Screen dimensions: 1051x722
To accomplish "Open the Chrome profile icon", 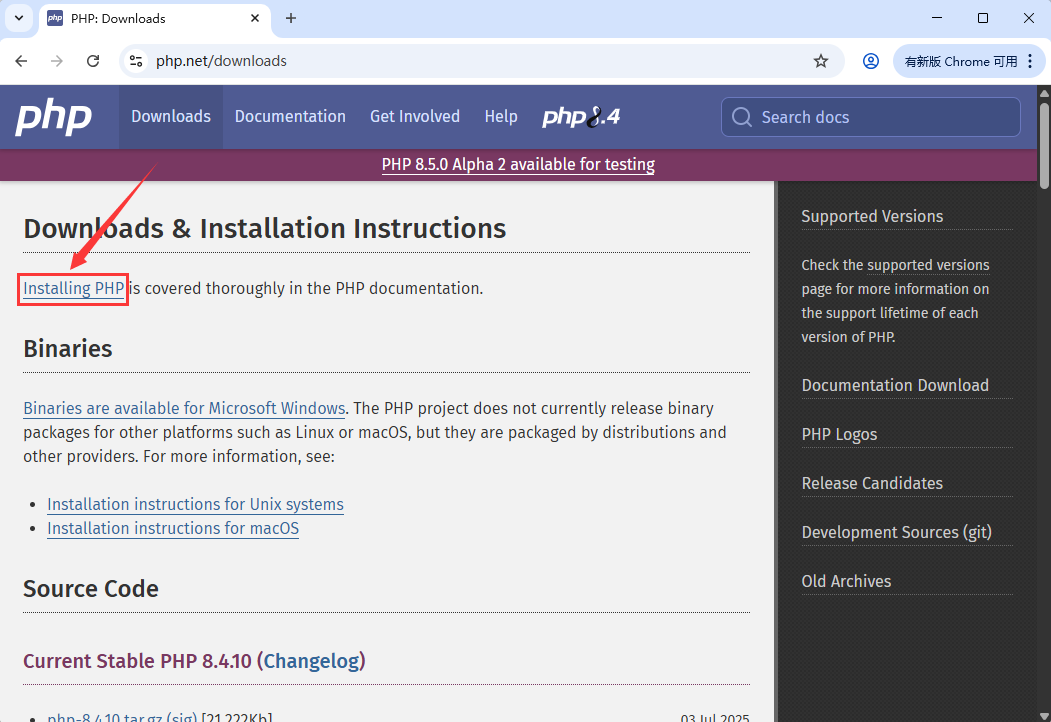I will click(x=871, y=61).
